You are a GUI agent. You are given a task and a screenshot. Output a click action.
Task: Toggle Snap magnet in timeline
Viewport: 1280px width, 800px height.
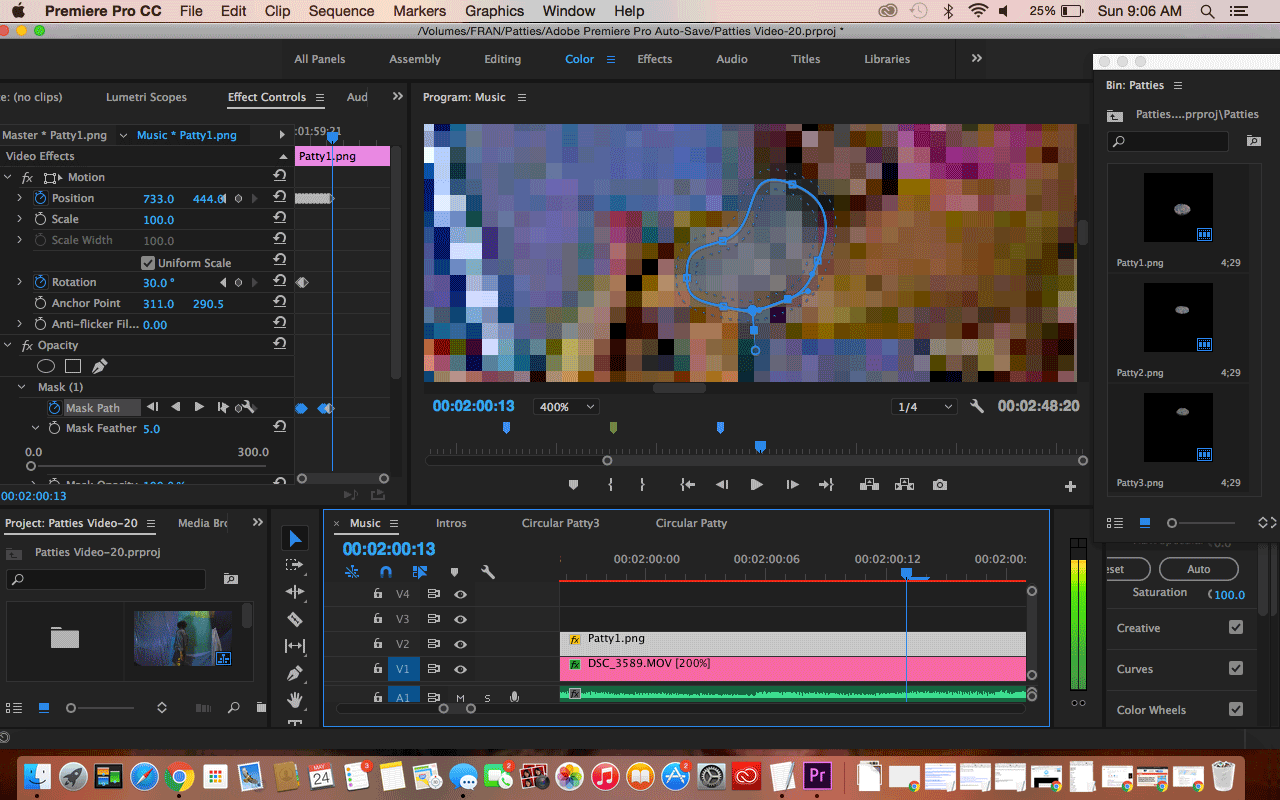pyautogui.click(x=386, y=572)
